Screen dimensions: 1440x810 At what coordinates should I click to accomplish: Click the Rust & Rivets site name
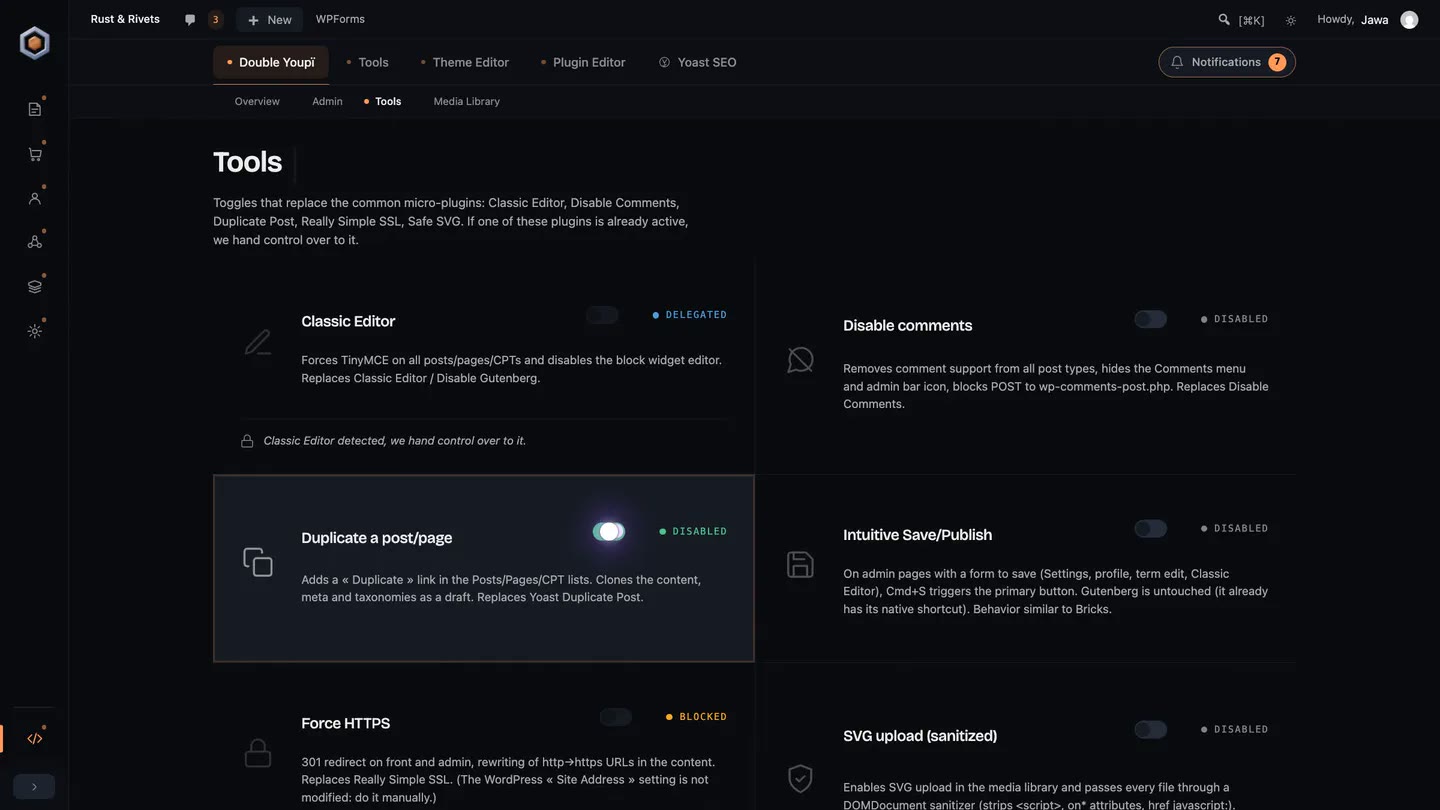(x=125, y=19)
